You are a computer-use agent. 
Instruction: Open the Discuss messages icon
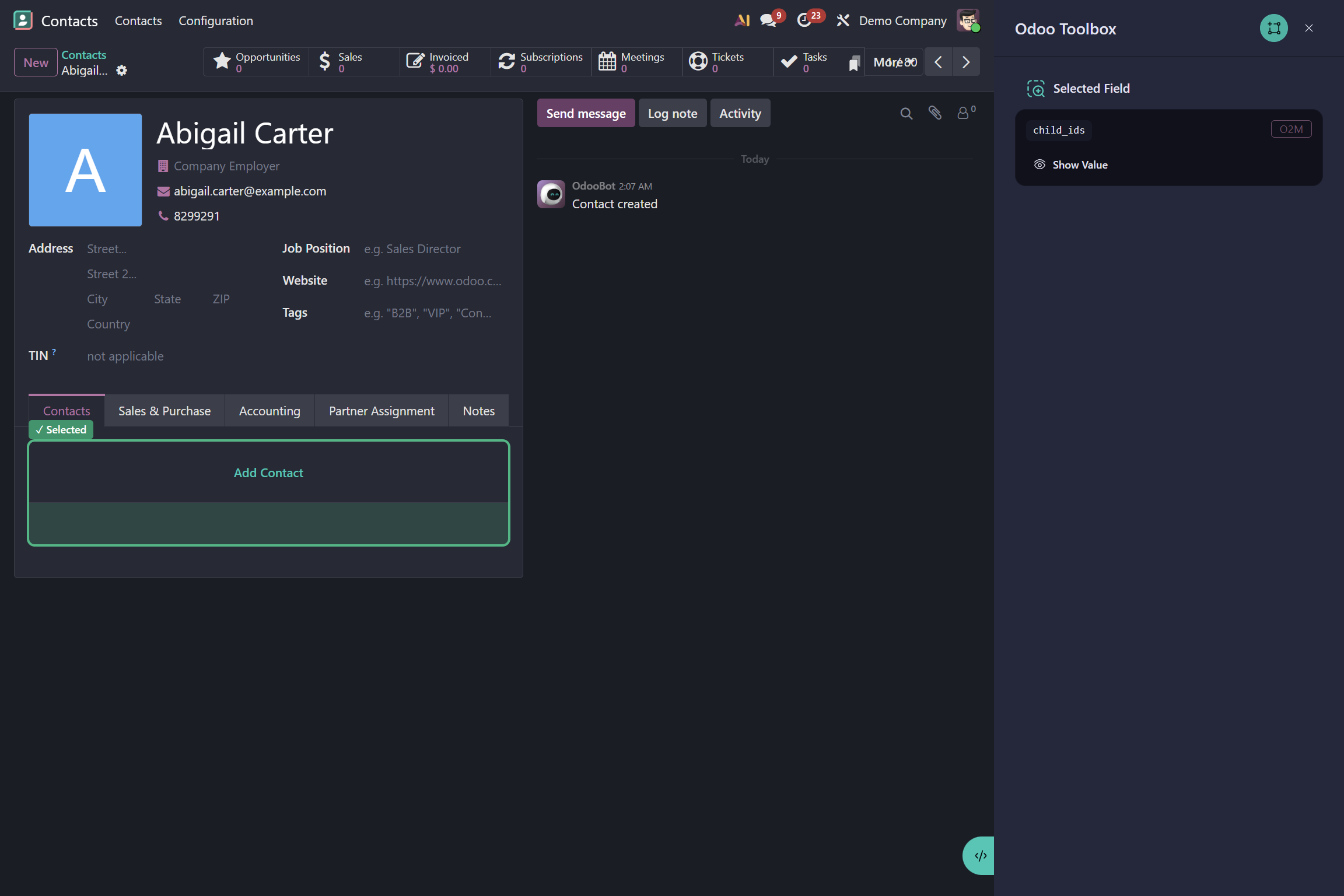tap(768, 20)
